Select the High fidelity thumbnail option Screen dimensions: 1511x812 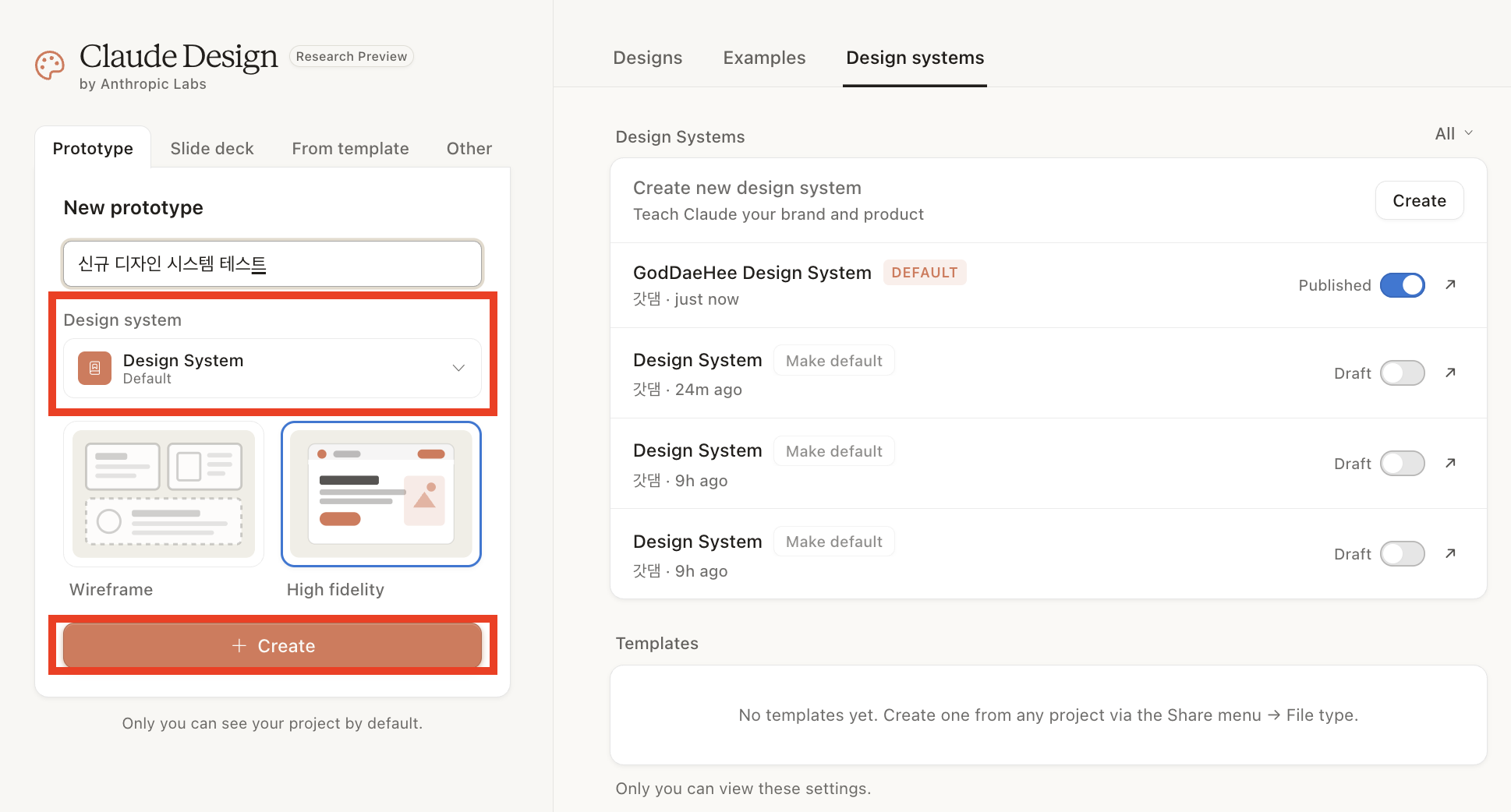[x=381, y=494]
